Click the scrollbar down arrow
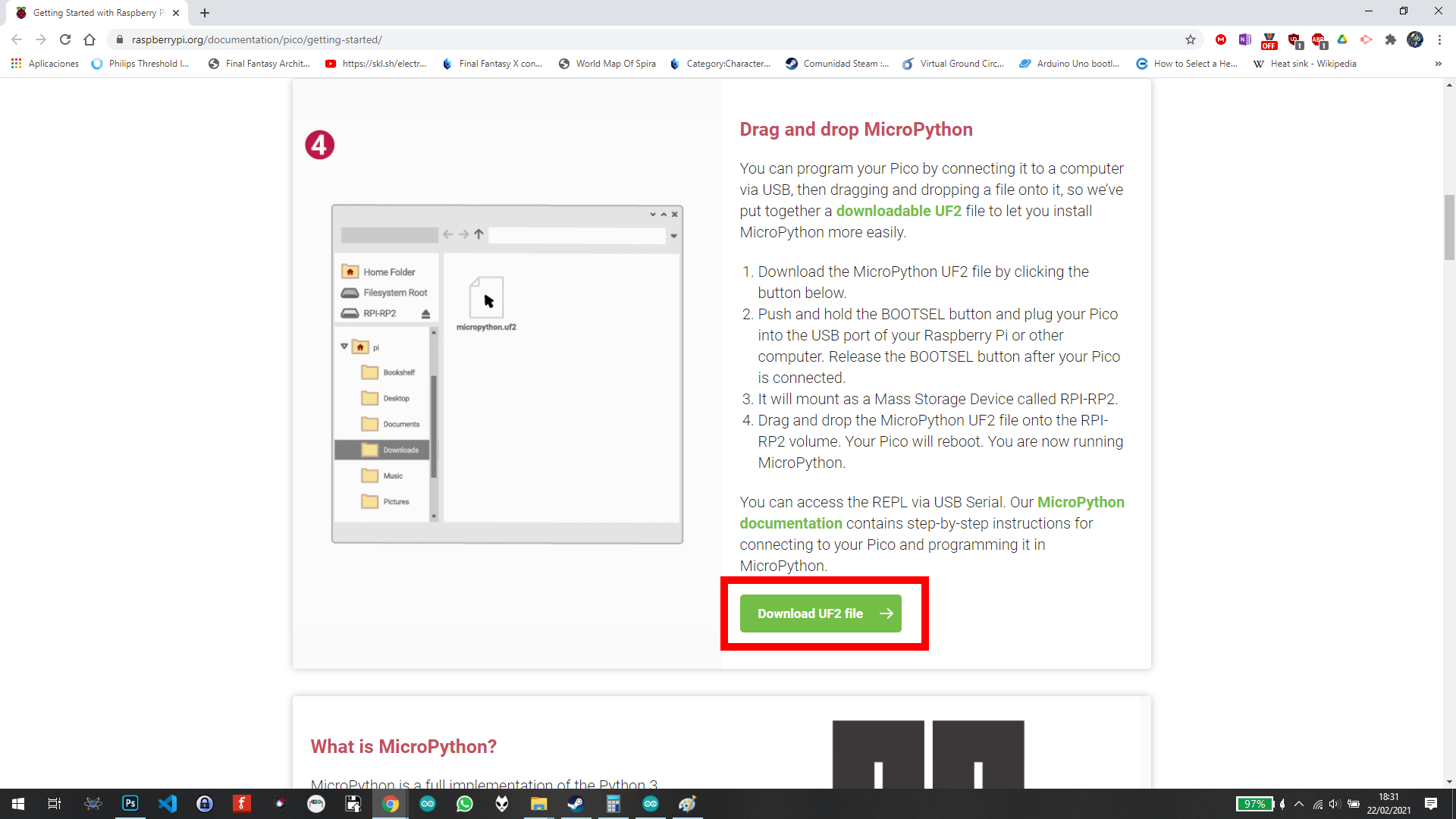This screenshot has height=819, width=1456. (x=1449, y=782)
